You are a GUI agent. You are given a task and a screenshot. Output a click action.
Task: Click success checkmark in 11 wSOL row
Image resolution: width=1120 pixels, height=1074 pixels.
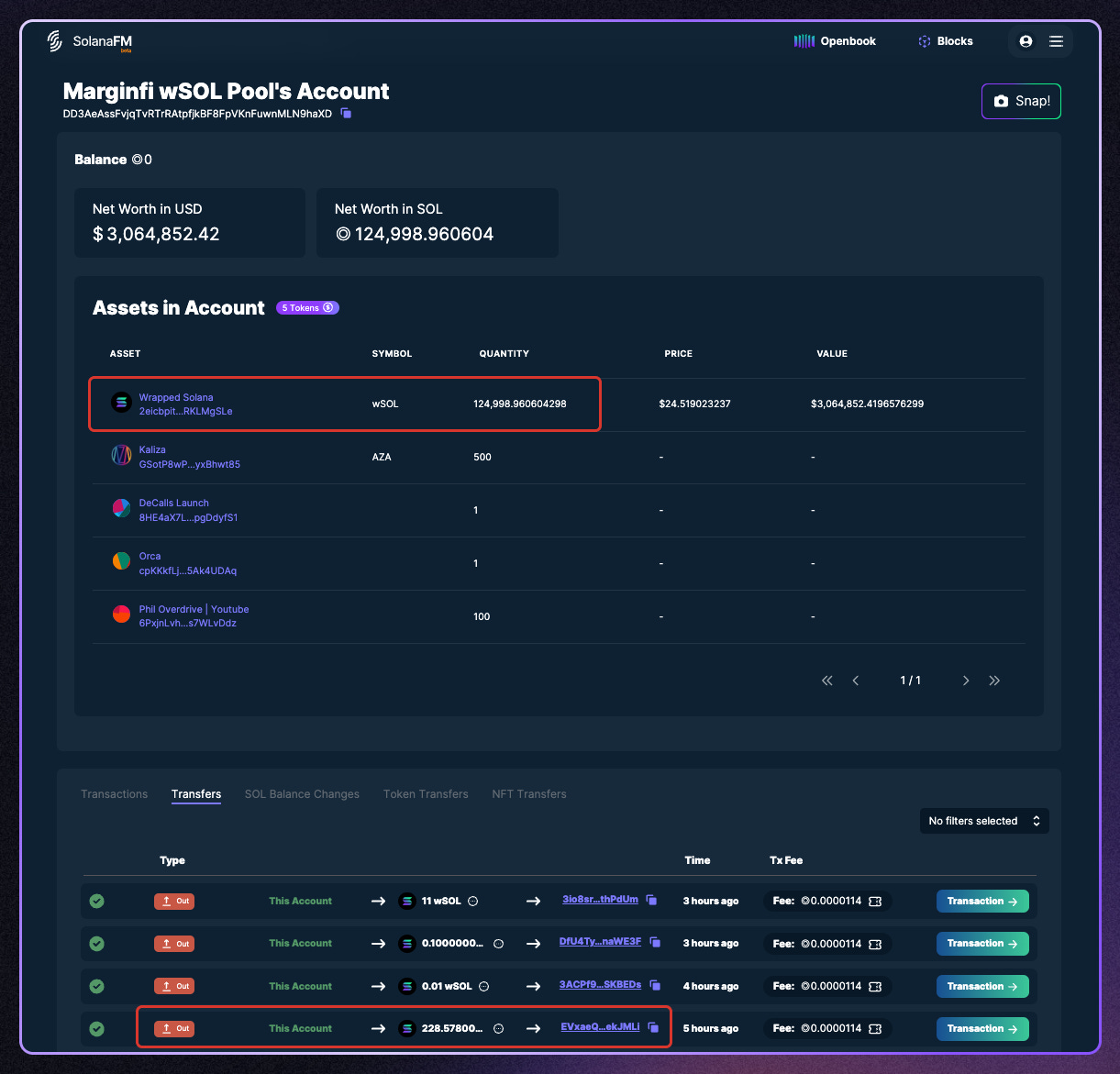pyautogui.click(x=96, y=902)
